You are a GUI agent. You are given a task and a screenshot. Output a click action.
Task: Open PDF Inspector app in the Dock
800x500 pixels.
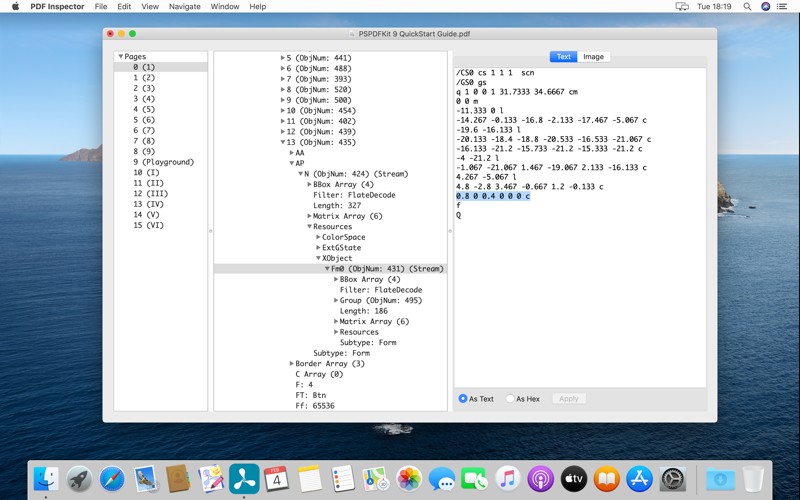click(x=244, y=479)
